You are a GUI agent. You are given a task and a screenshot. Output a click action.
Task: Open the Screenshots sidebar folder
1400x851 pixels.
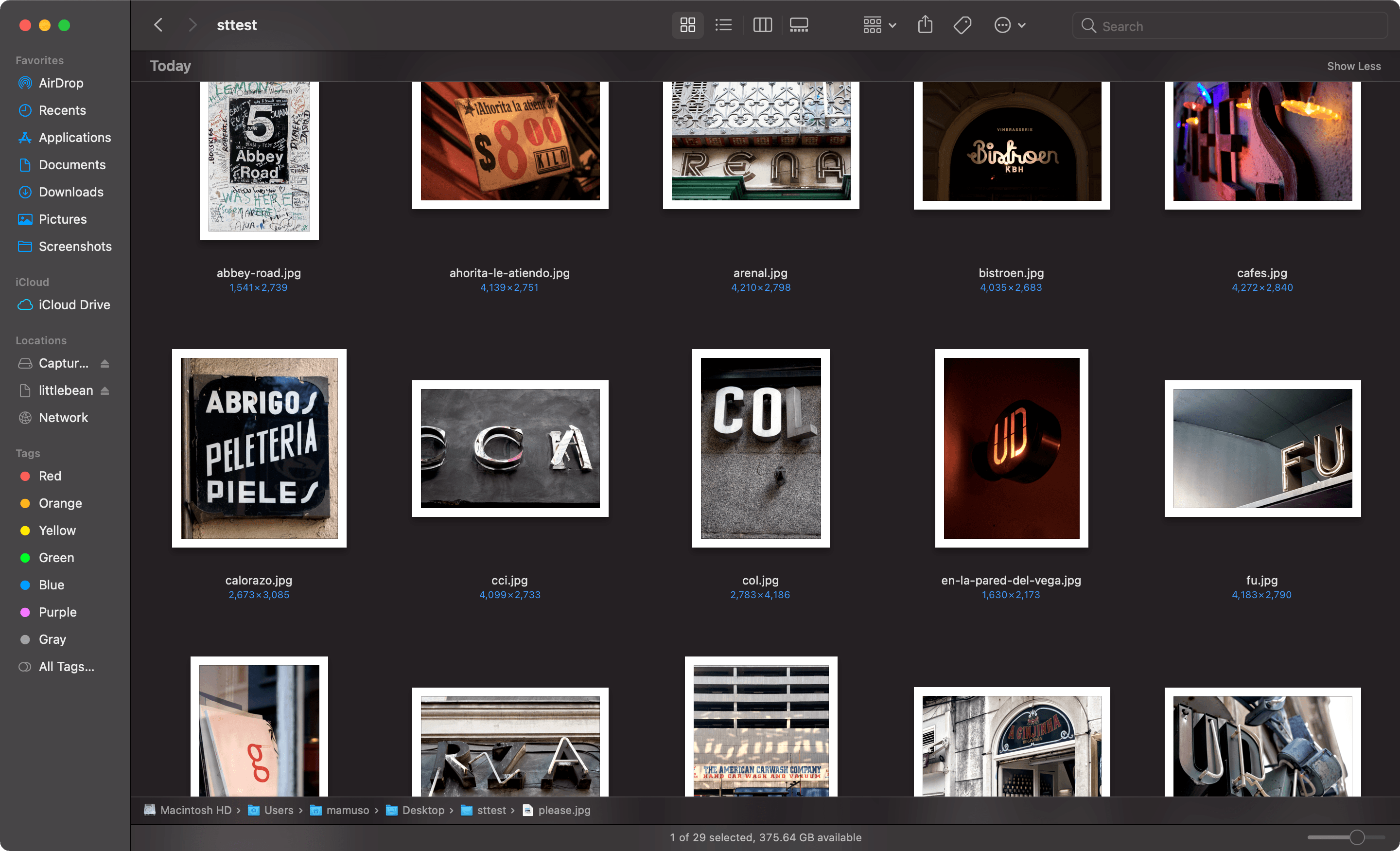pyautogui.click(x=75, y=247)
